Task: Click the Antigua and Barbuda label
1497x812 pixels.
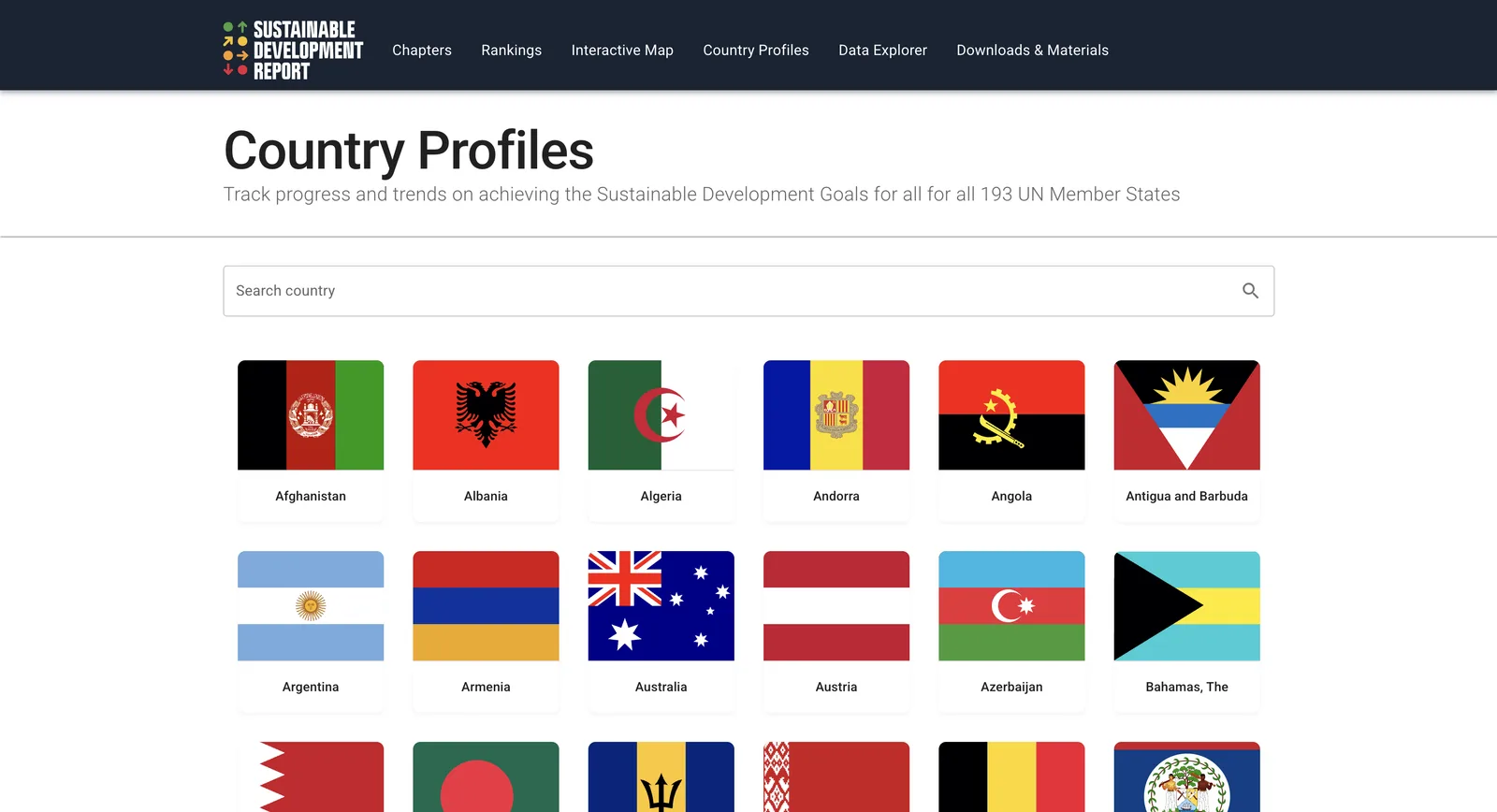Action: coord(1186,497)
